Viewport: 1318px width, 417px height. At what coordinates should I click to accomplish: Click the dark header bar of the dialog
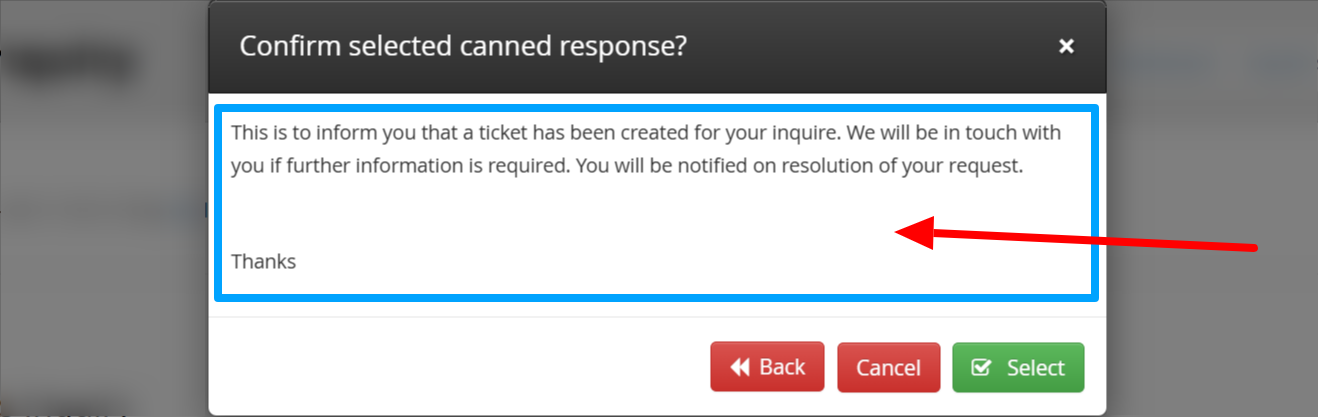tap(657, 47)
